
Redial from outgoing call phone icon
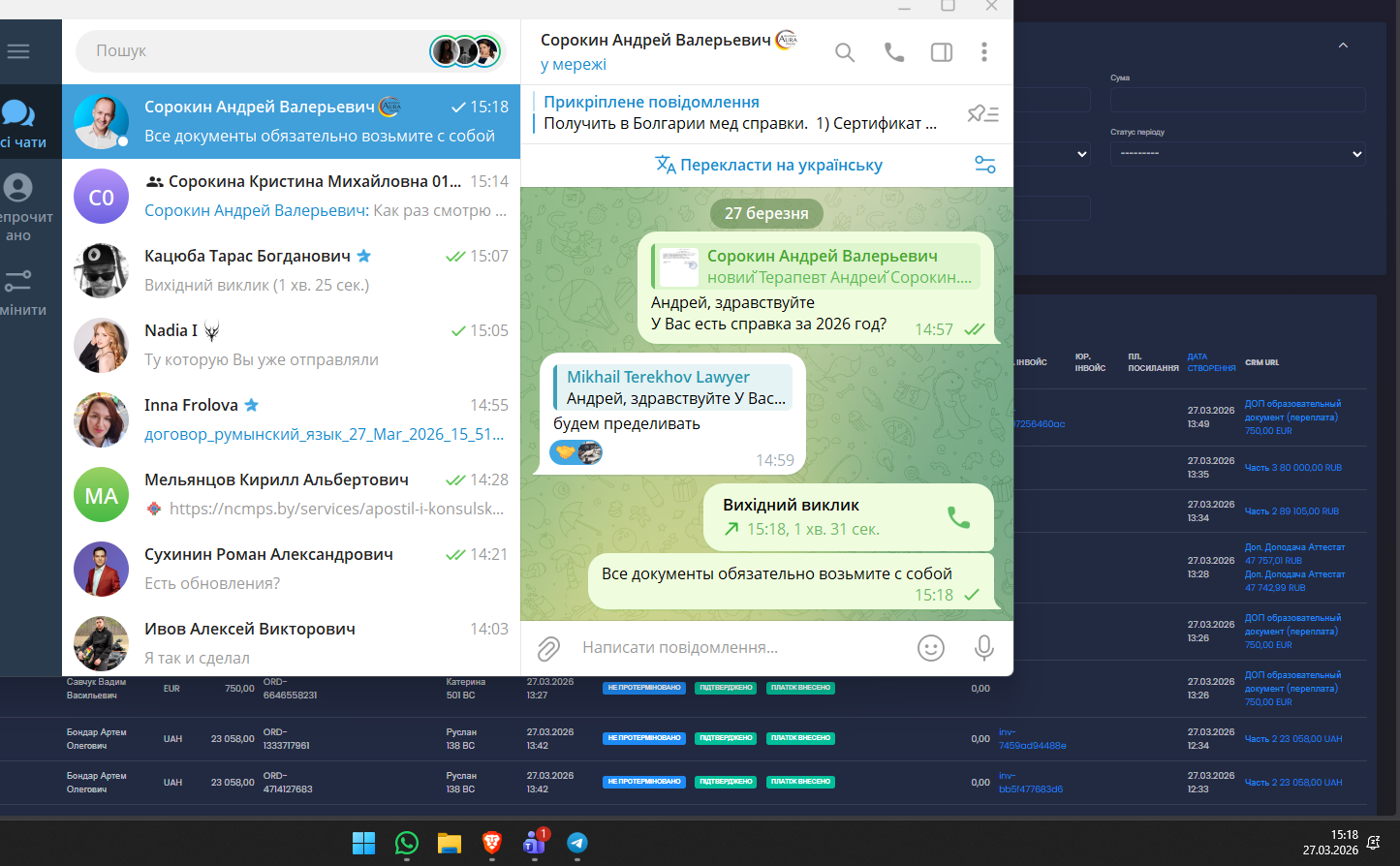tap(958, 517)
